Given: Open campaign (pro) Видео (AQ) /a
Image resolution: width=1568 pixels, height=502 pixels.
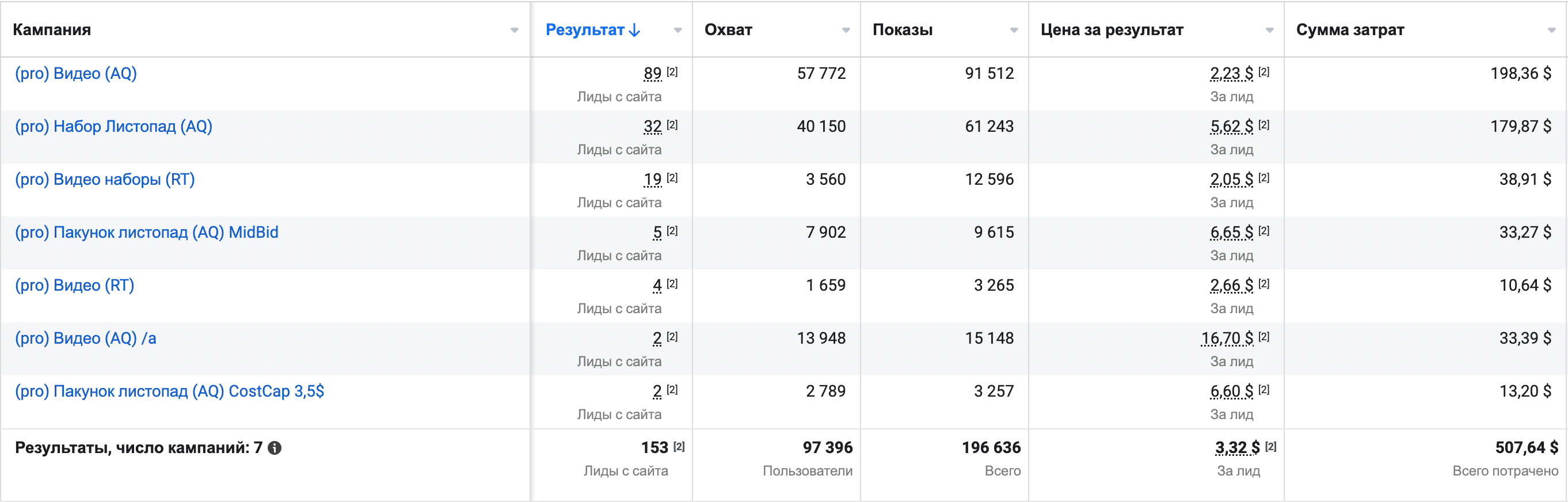Looking at the screenshot, I should [86, 339].
